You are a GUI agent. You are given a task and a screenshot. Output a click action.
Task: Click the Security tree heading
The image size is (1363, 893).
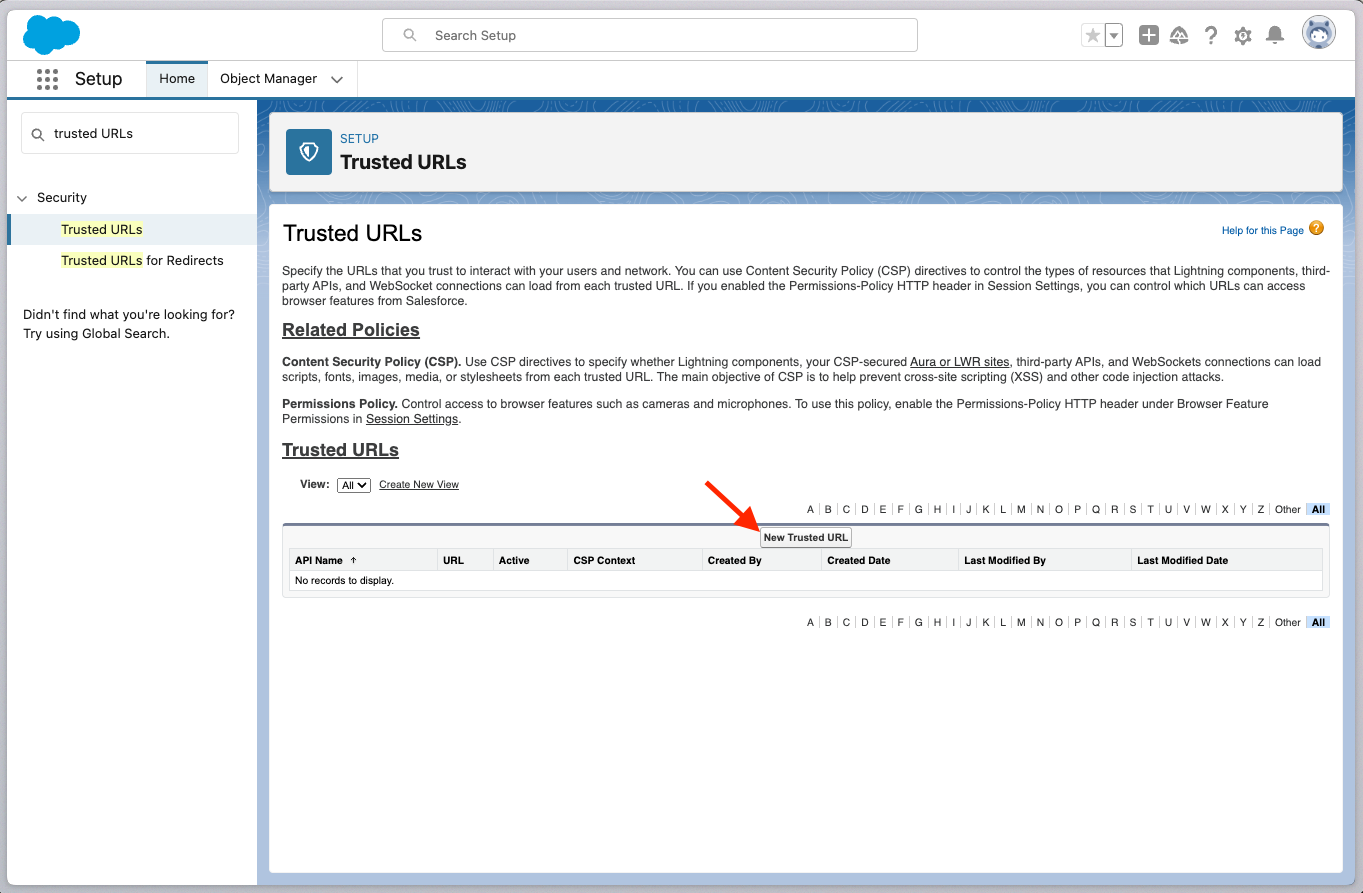click(x=62, y=198)
